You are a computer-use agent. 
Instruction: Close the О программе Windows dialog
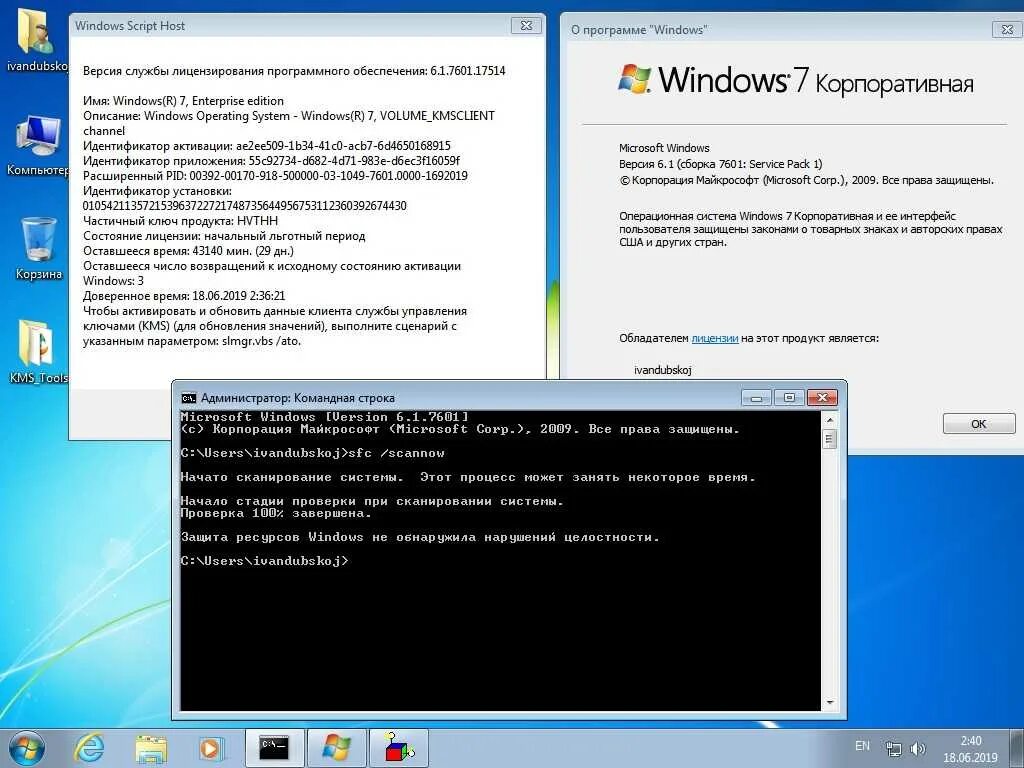(x=1007, y=29)
